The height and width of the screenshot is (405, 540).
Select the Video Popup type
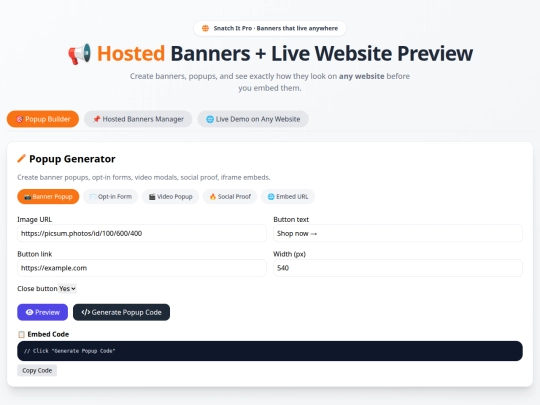[170, 197]
